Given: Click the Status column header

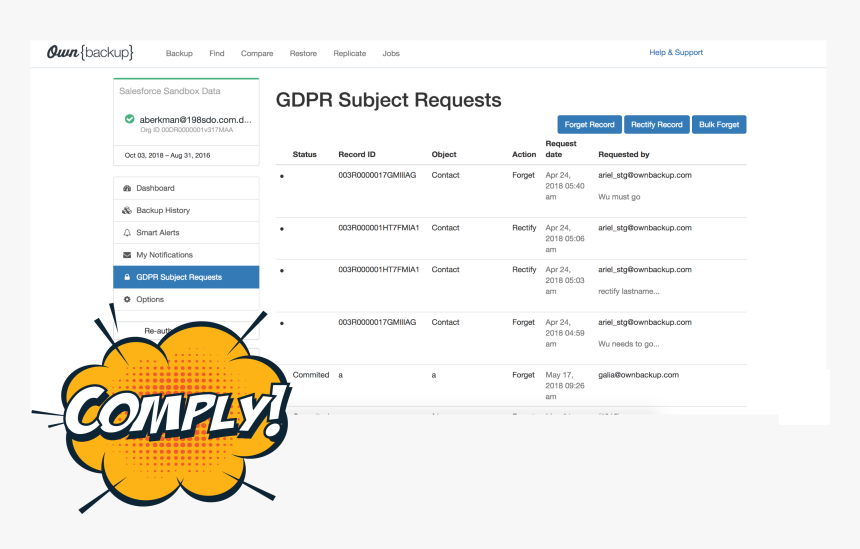Looking at the screenshot, I should [x=304, y=155].
